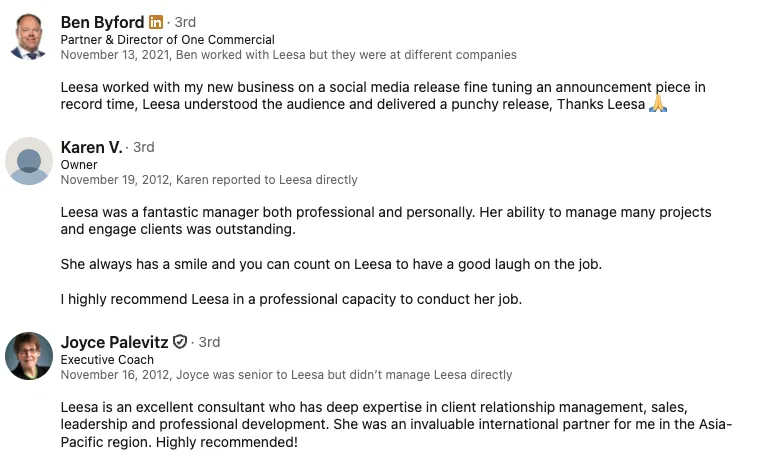The height and width of the screenshot is (465, 771).
Task: Open Joyce Palevitz's profile picture
Action: tap(28, 356)
